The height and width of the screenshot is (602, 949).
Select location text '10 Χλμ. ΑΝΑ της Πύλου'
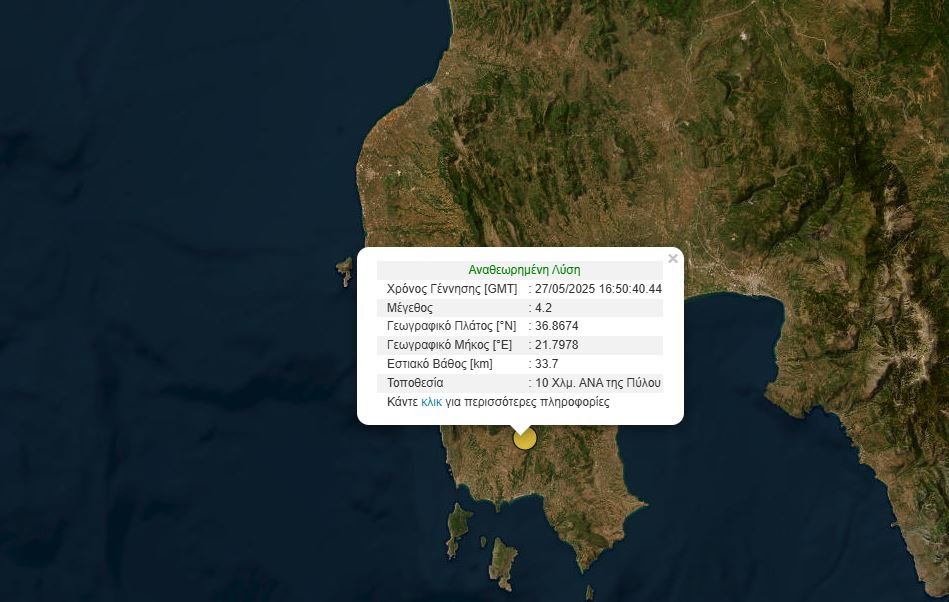[598, 382]
